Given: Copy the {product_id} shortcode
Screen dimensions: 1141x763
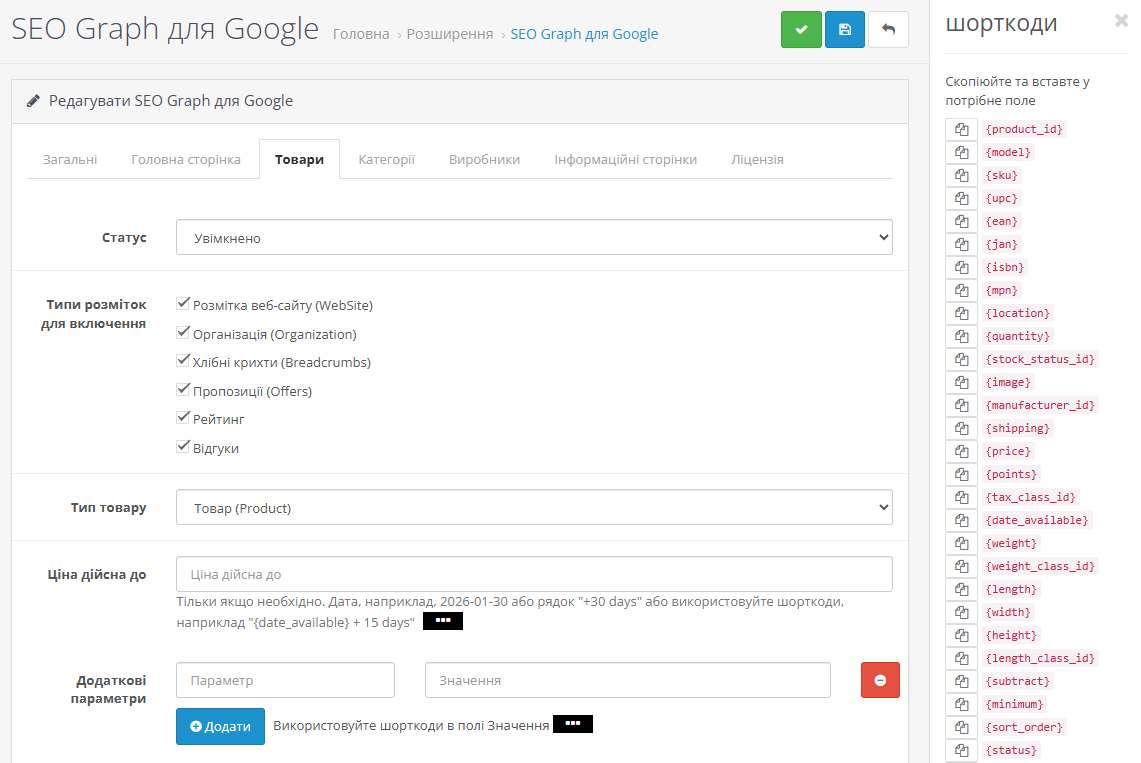Looking at the screenshot, I should [x=961, y=130].
